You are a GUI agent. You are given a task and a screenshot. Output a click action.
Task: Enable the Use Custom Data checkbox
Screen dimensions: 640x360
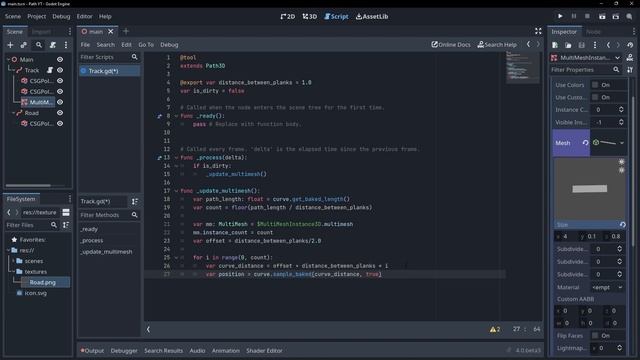click(595, 97)
